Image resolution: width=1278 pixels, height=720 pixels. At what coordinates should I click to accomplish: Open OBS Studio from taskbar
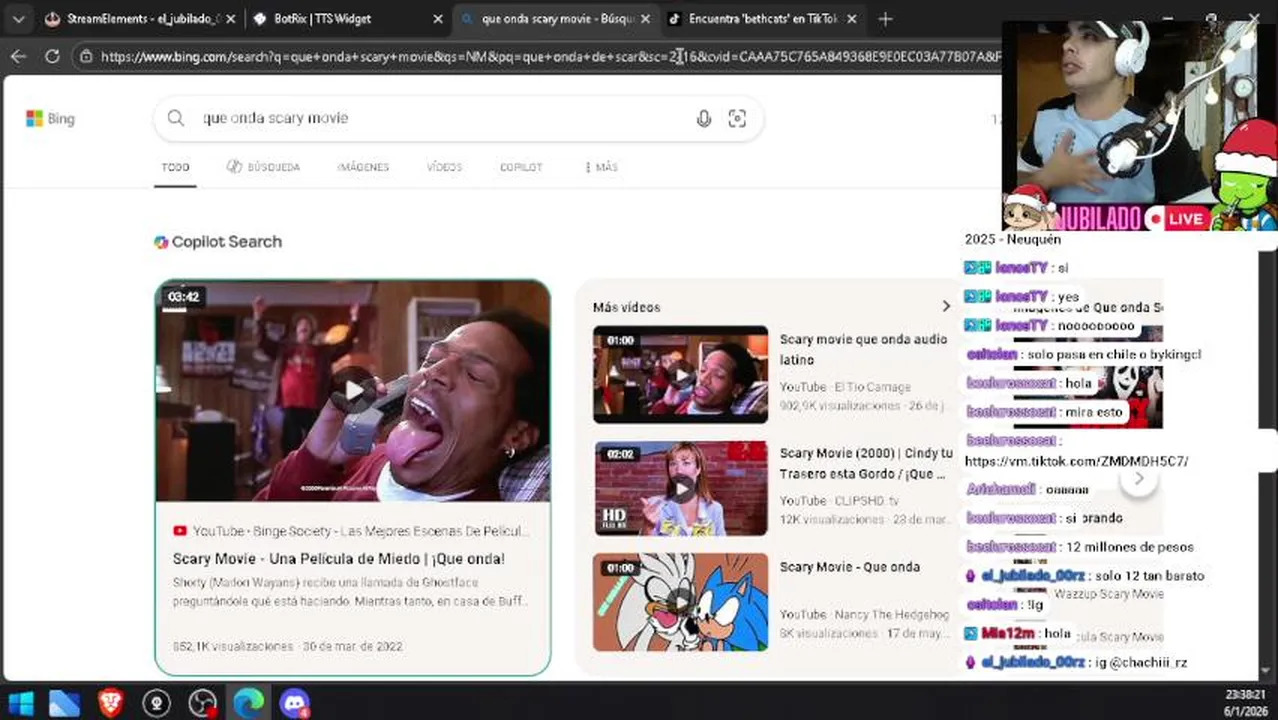pyautogui.click(x=203, y=703)
